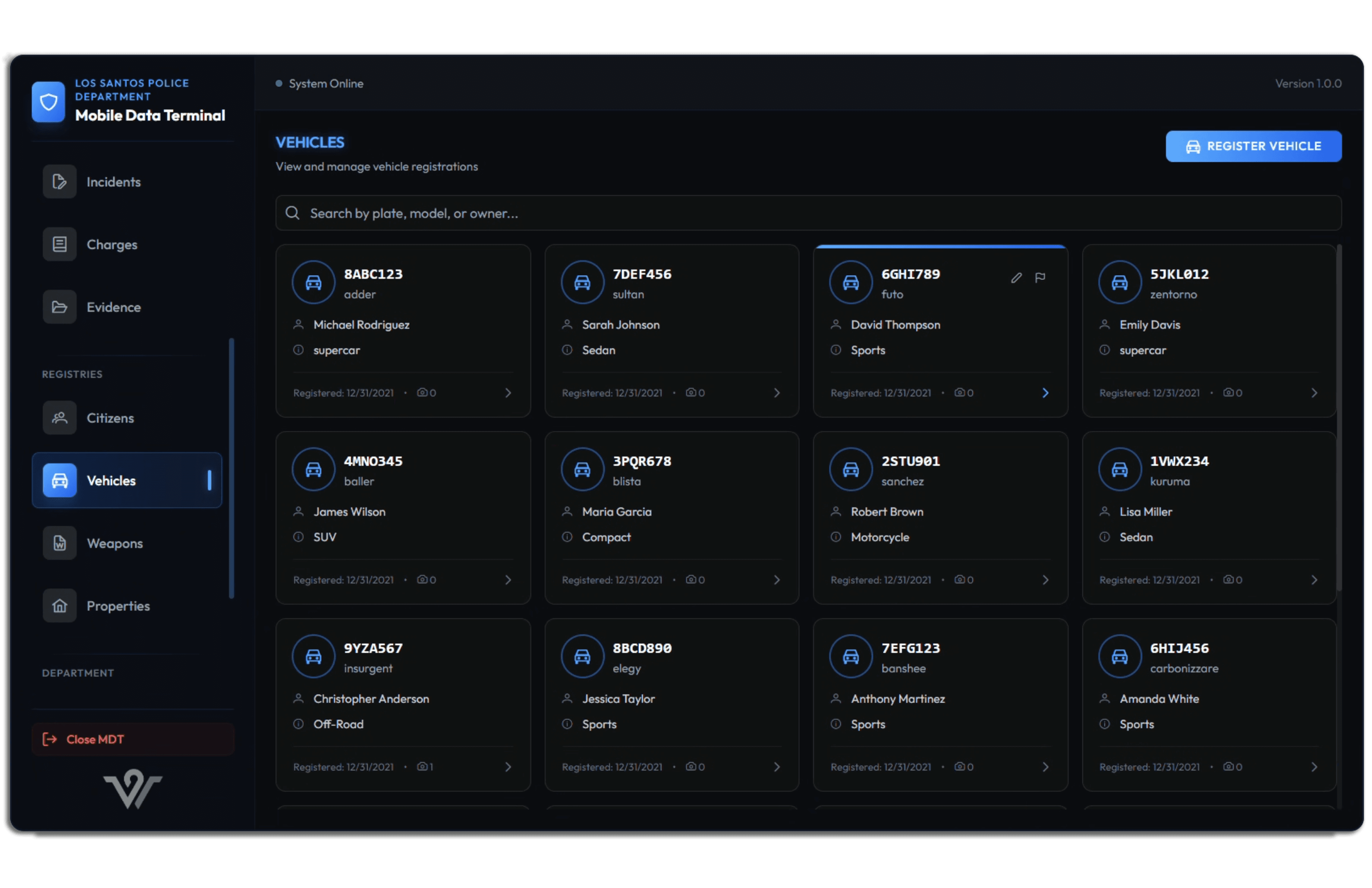The height and width of the screenshot is (888, 1372).
Task: Click plate number 6HIJ456
Action: click(1179, 648)
